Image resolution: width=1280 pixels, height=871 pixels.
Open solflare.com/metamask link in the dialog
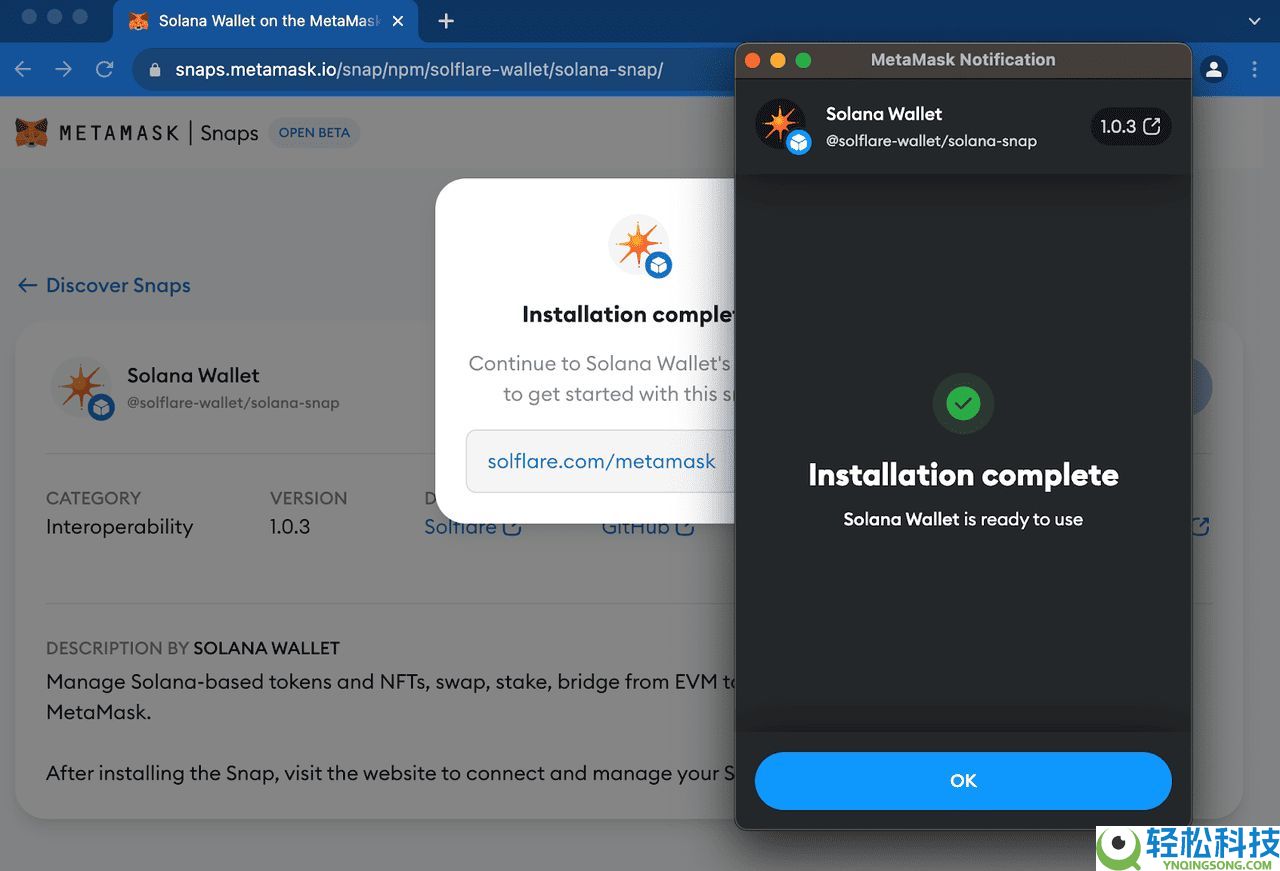(601, 461)
